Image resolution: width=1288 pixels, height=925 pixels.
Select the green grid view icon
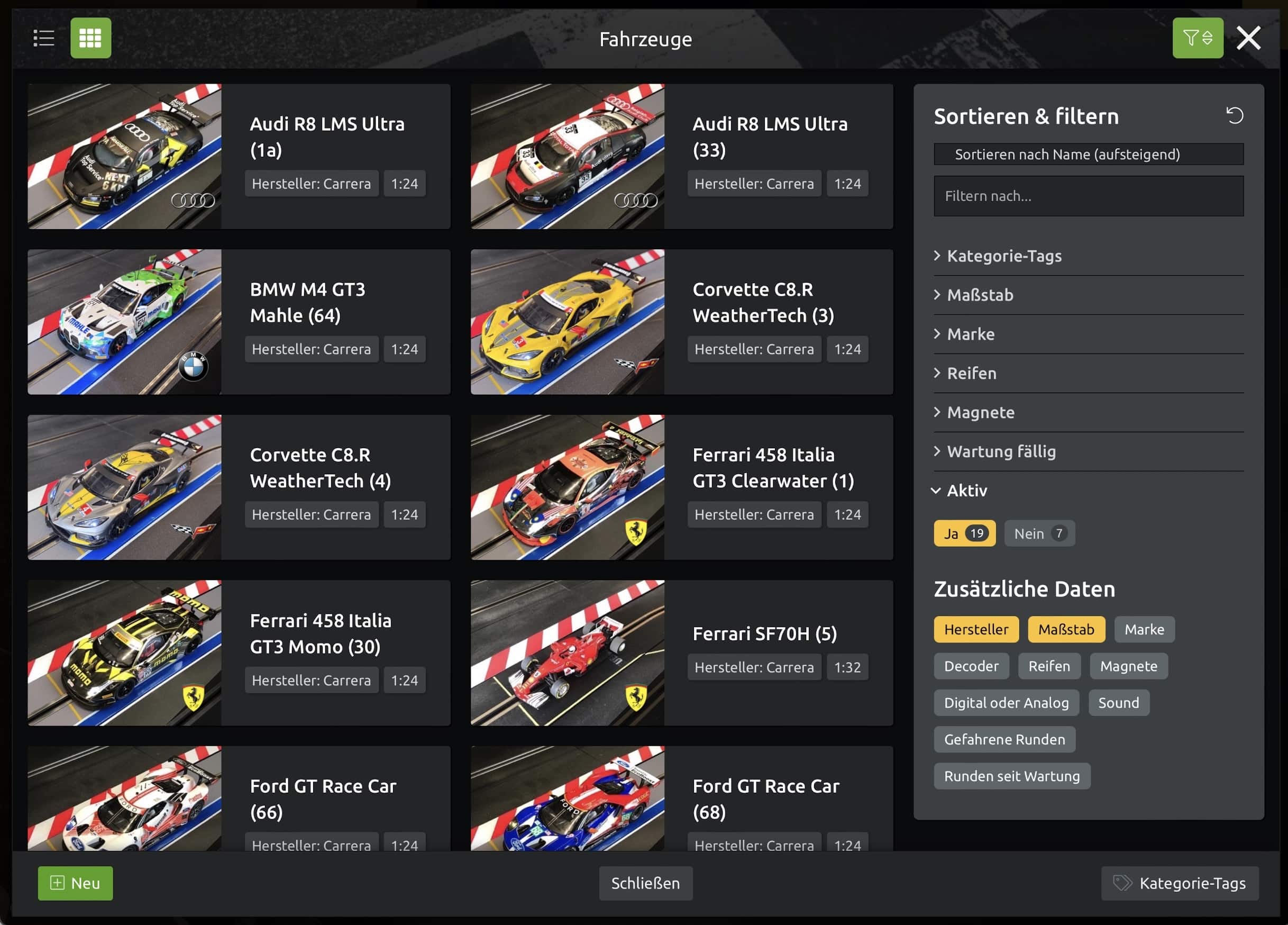coord(91,38)
